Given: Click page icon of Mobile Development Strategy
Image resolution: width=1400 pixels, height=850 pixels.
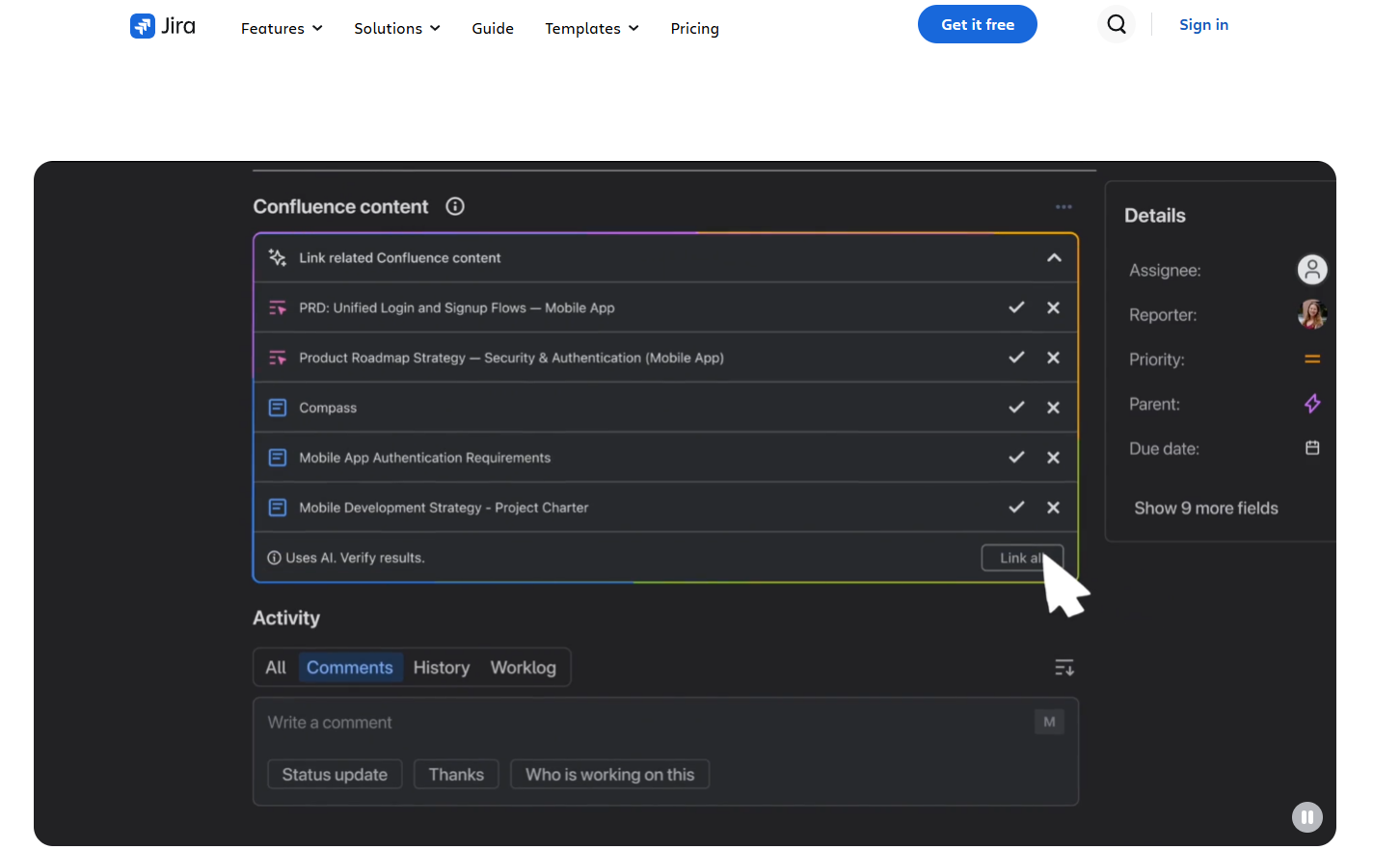Looking at the screenshot, I should [278, 507].
